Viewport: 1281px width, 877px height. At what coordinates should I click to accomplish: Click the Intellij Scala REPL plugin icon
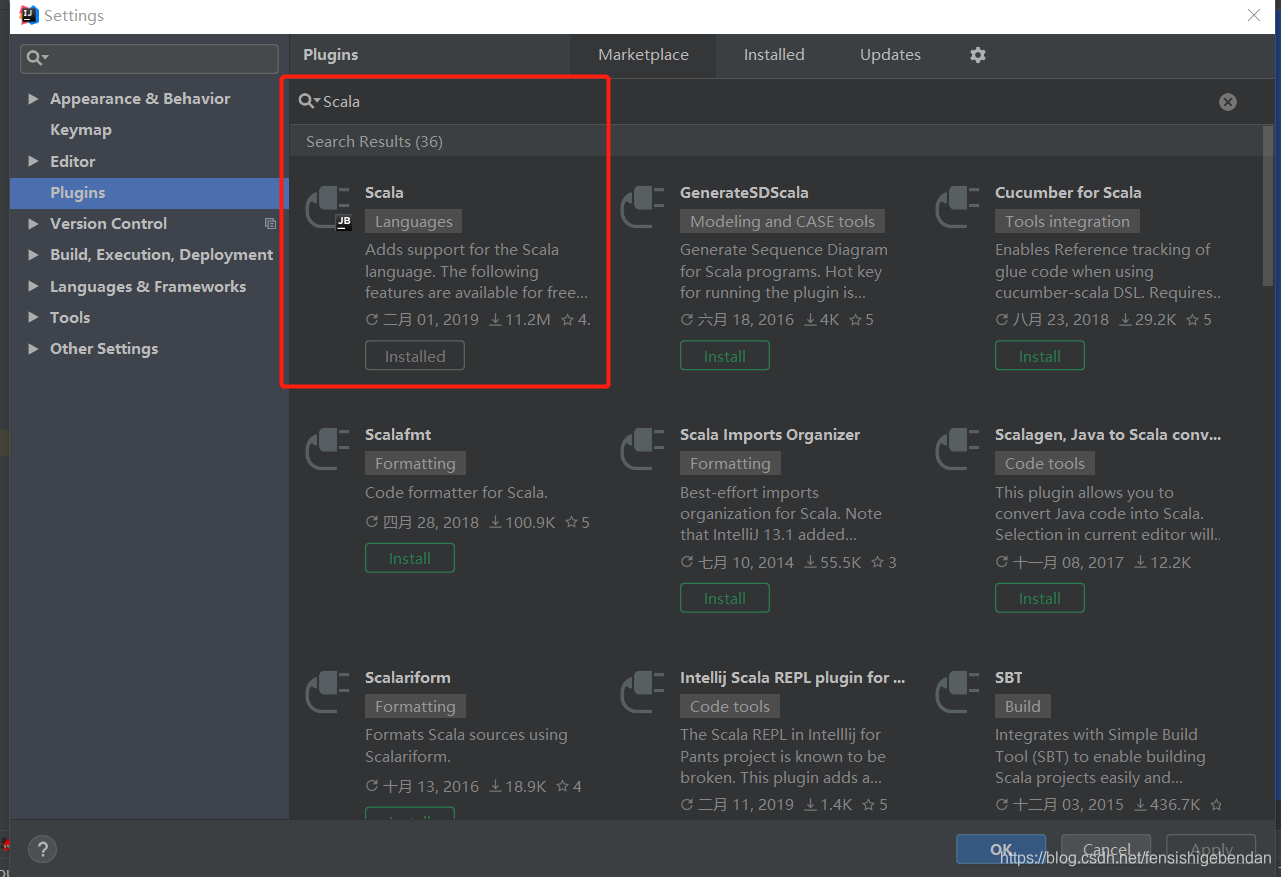643,693
